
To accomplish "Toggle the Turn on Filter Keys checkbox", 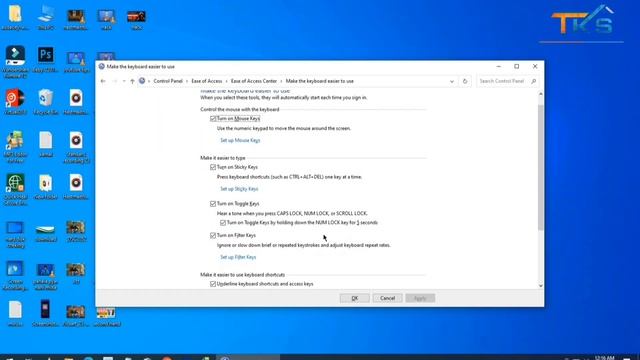I will pos(213,236).
